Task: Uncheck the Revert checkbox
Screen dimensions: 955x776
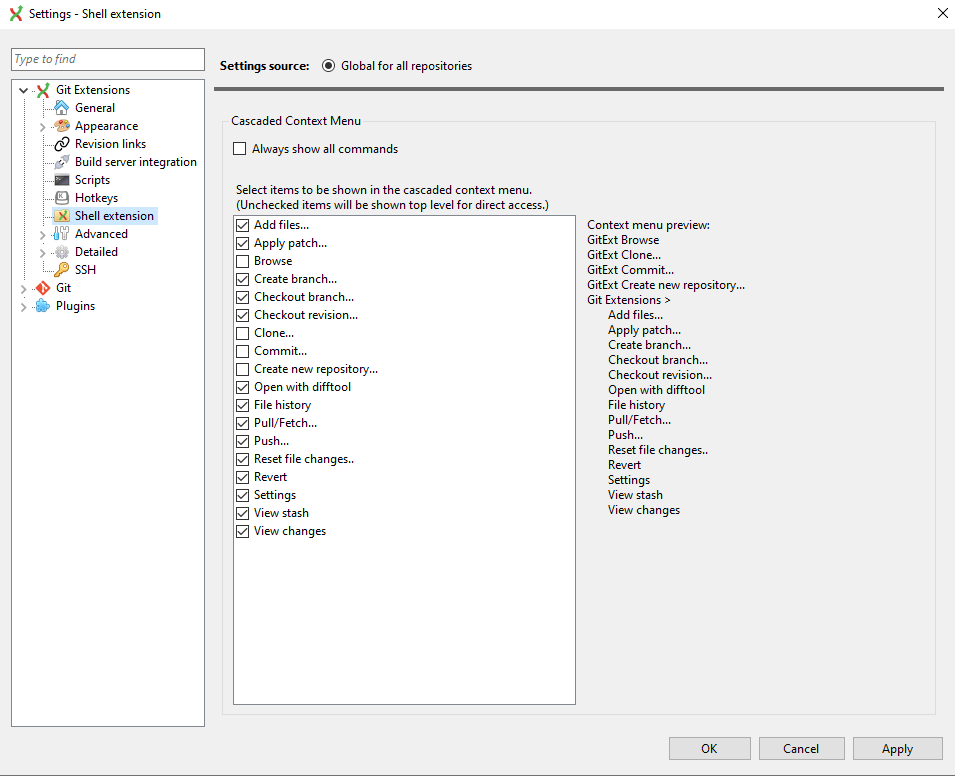Action: (242, 477)
